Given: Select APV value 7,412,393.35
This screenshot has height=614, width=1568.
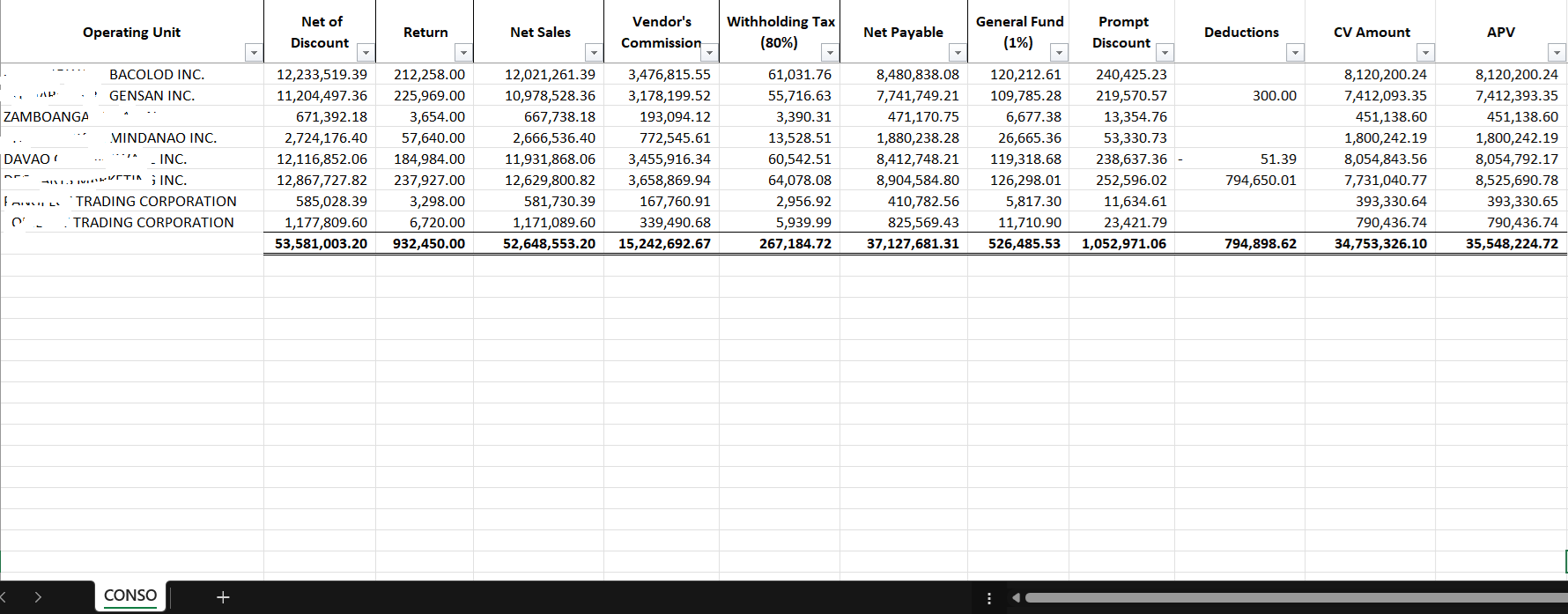Looking at the screenshot, I should point(1516,96).
